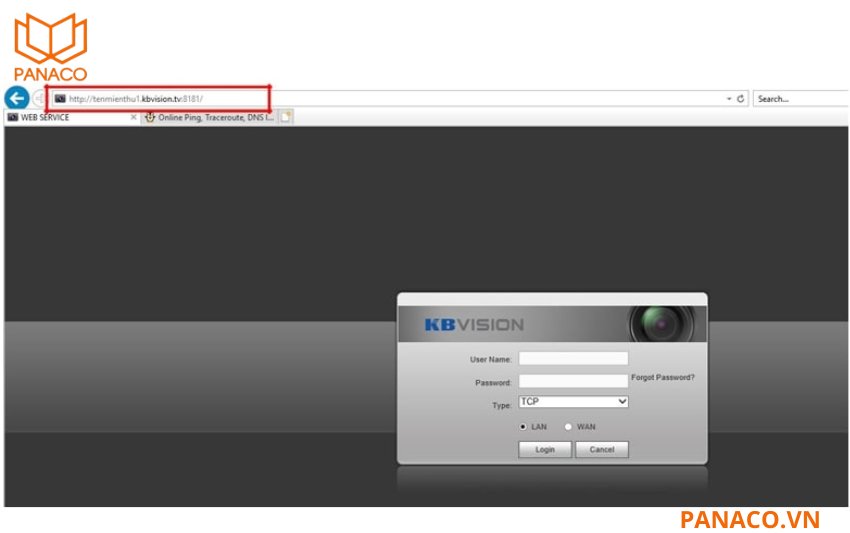
Task: Open a new browser tab
Action: pyautogui.click(x=286, y=117)
